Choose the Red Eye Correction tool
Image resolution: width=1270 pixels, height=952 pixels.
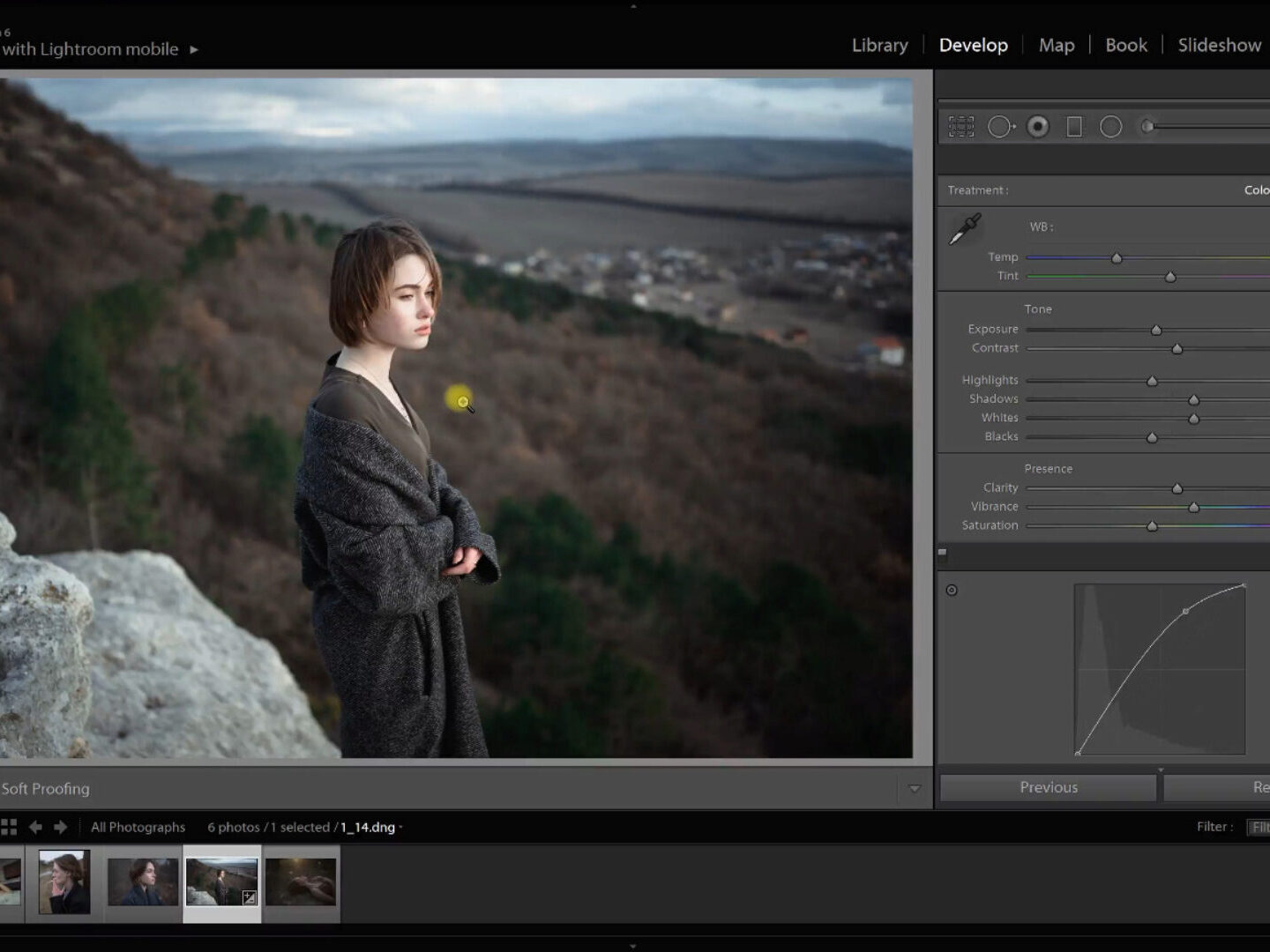[1038, 127]
